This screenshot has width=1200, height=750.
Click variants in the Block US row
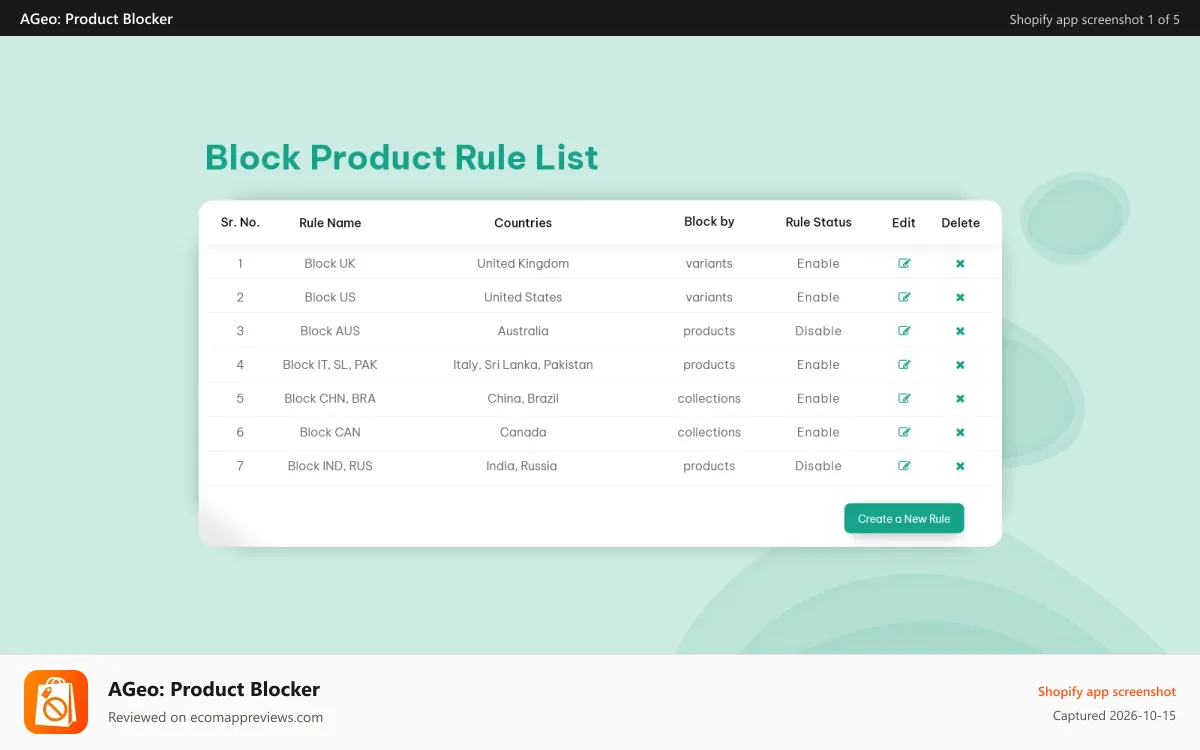tap(709, 297)
